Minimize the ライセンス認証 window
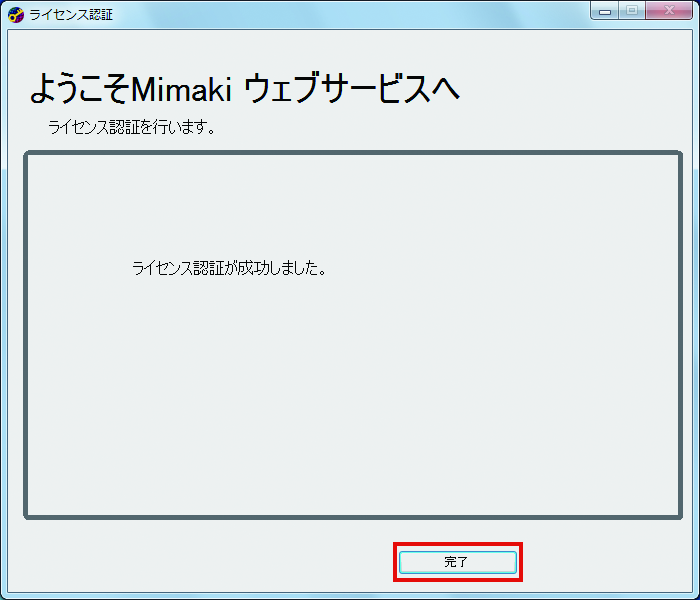The image size is (700, 600). click(605, 11)
